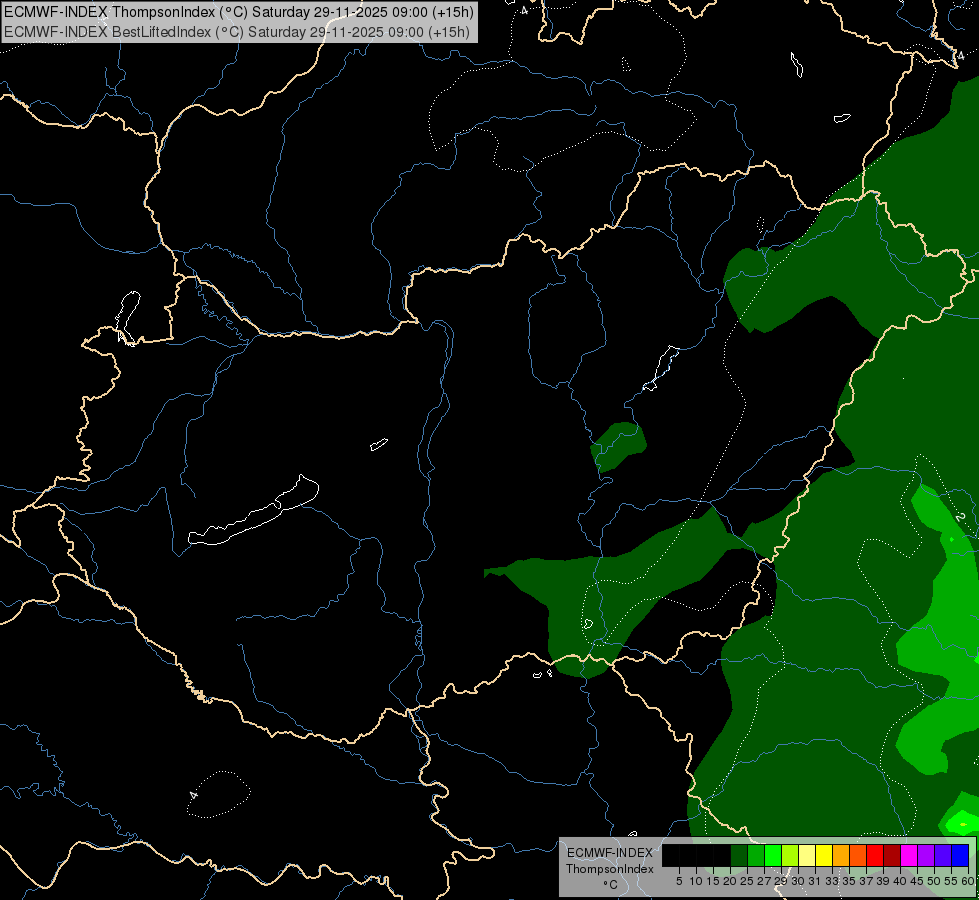Screen dimensions: 979x900
Task: Pick the violet 50–55 legend swatch
Action: (943, 856)
